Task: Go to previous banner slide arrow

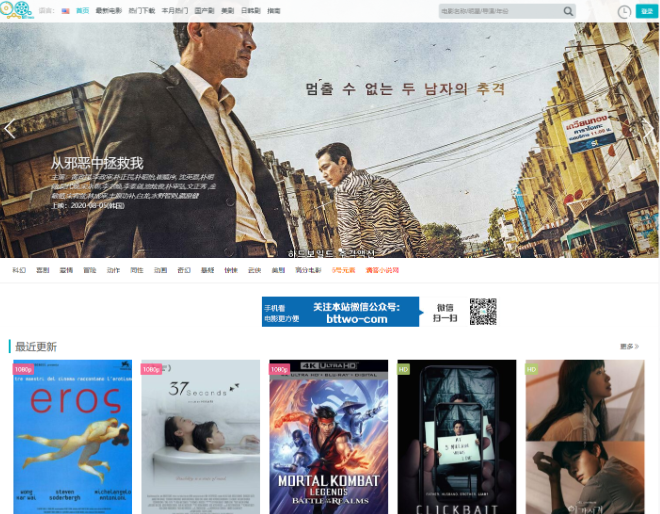Action: tap(10, 129)
